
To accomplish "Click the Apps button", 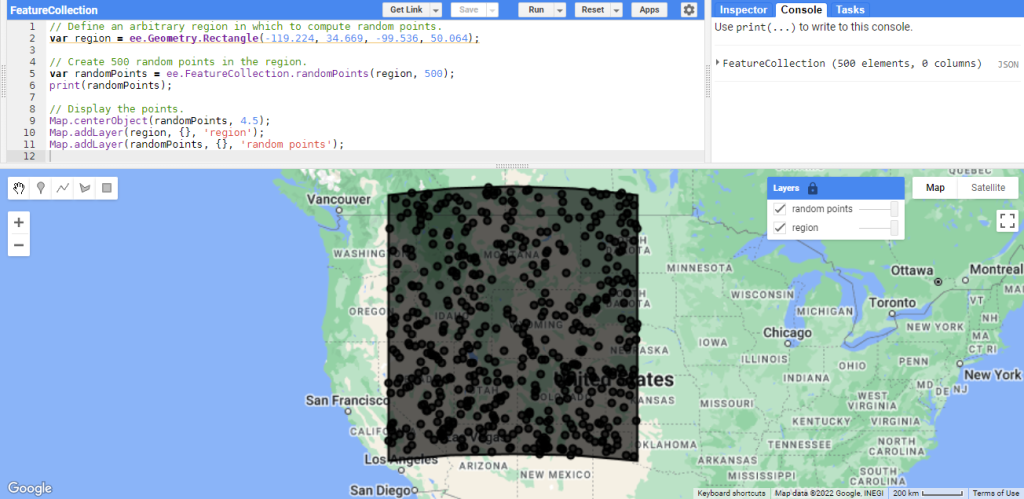I will tap(649, 10).
